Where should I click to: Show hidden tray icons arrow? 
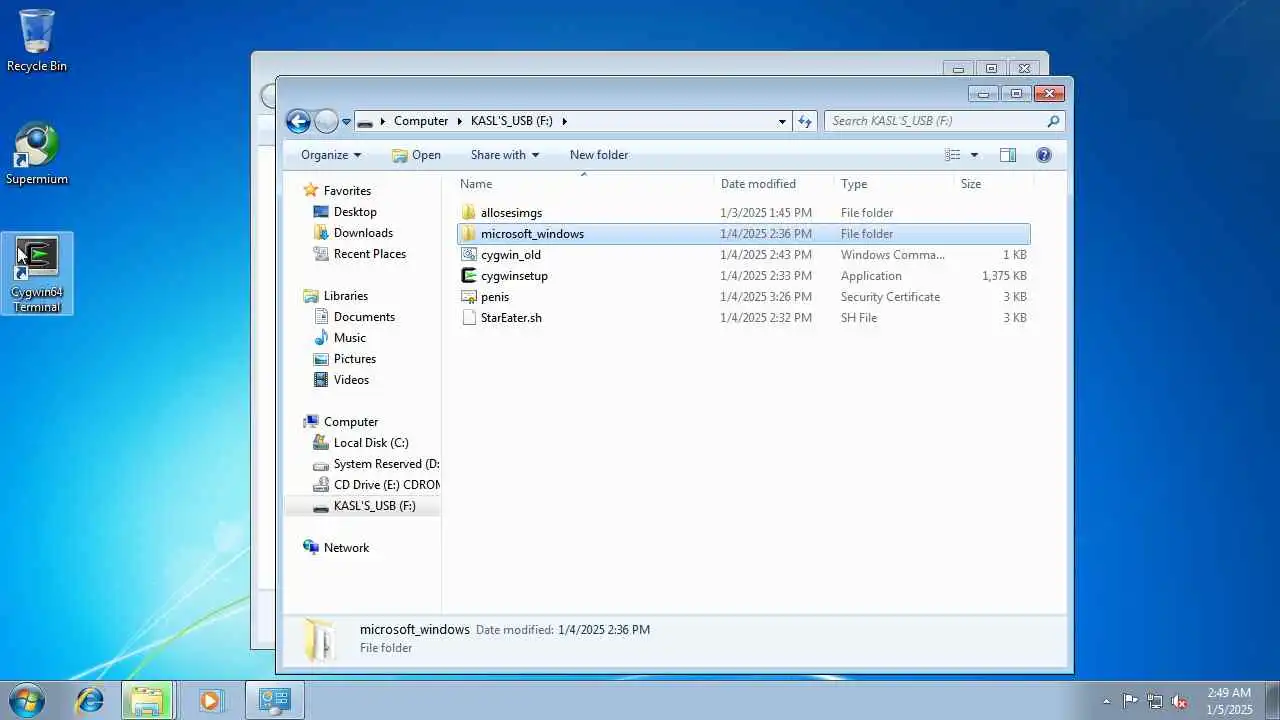click(x=1106, y=701)
